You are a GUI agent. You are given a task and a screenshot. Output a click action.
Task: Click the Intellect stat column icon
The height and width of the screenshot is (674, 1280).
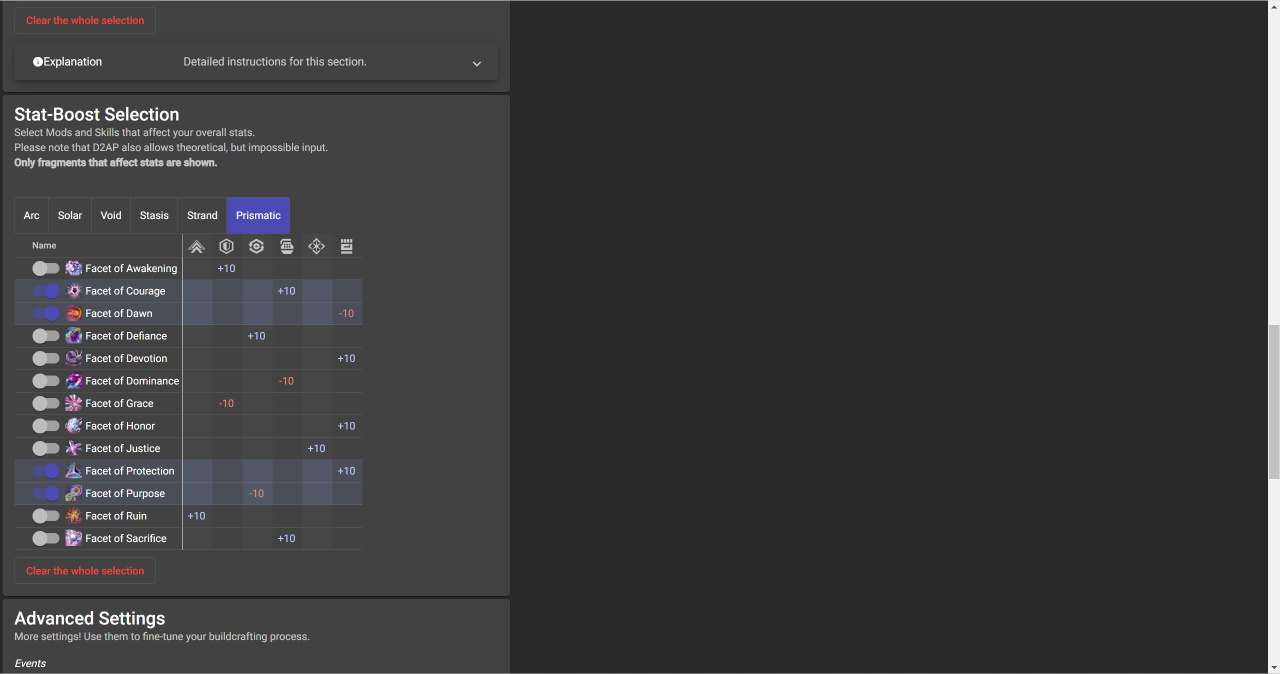[317, 246]
